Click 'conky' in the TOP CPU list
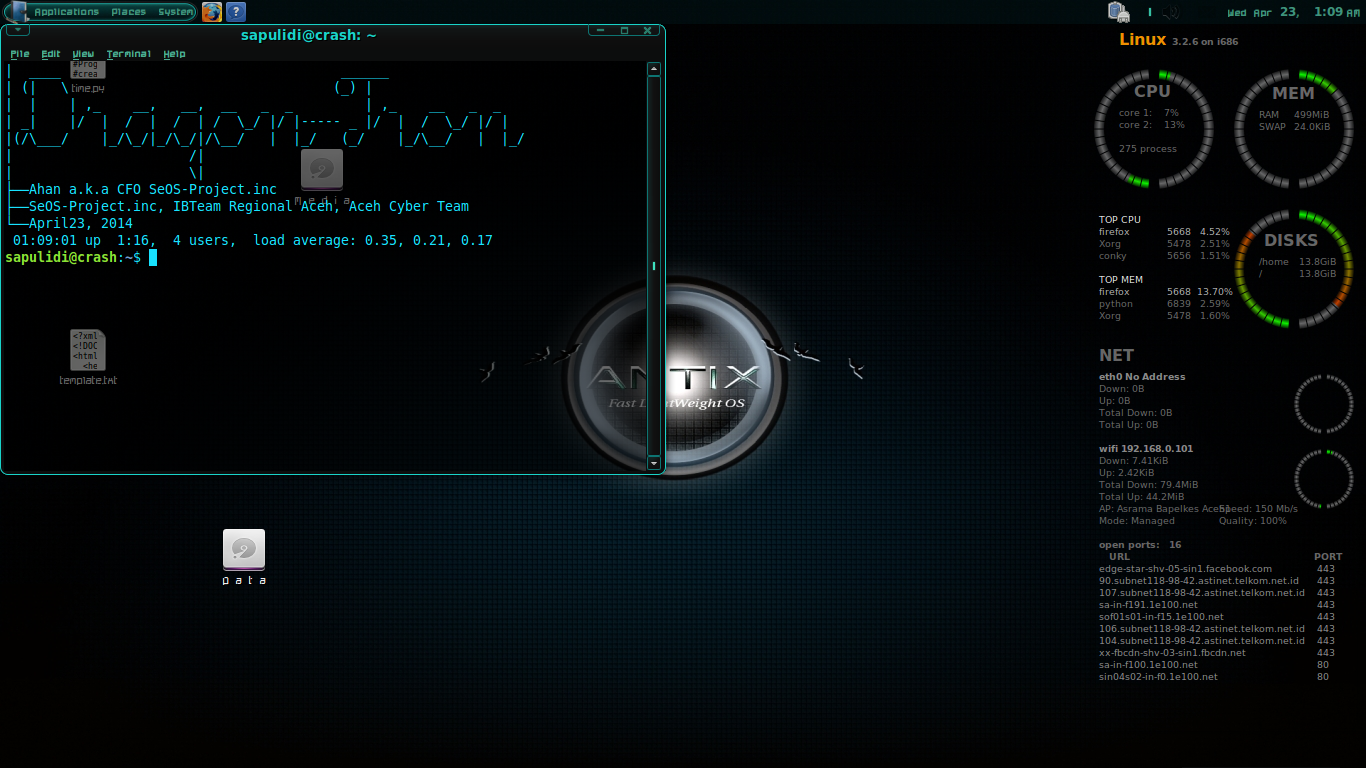This screenshot has height=768, width=1366. tap(1113, 256)
